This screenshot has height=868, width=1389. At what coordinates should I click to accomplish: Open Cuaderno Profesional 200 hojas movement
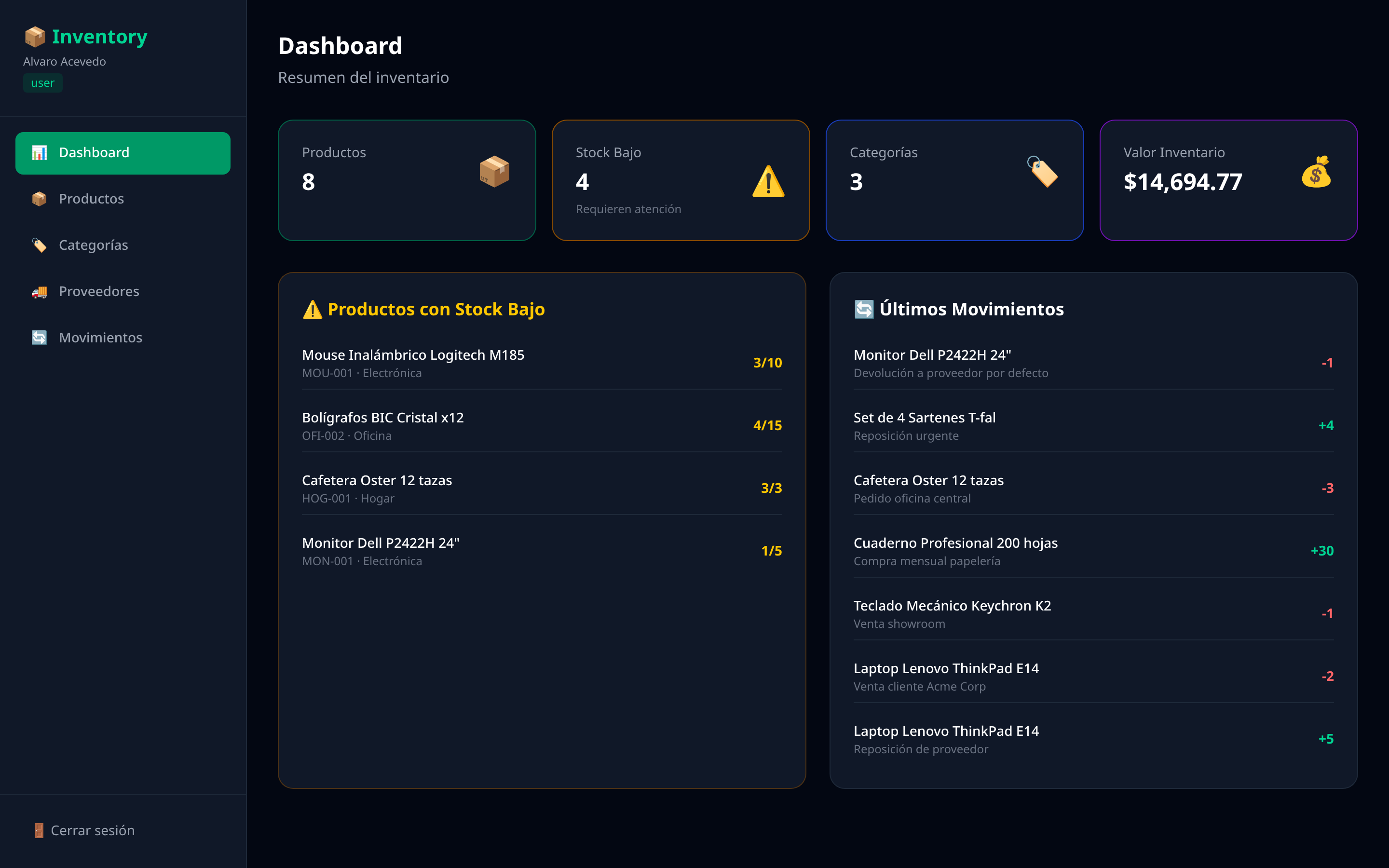click(1093, 551)
